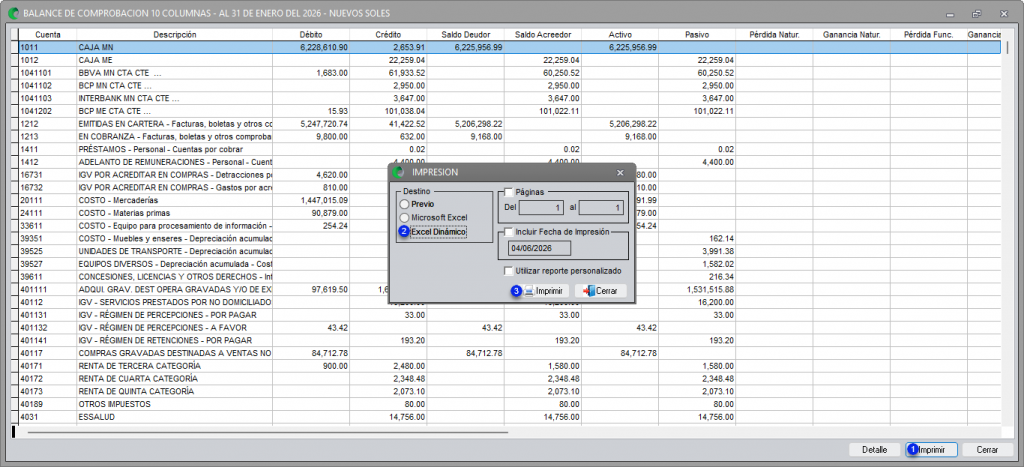Select UNIDADES DE TRANSPORTE depreciation row
1024x467 pixels.
point(509,251)
